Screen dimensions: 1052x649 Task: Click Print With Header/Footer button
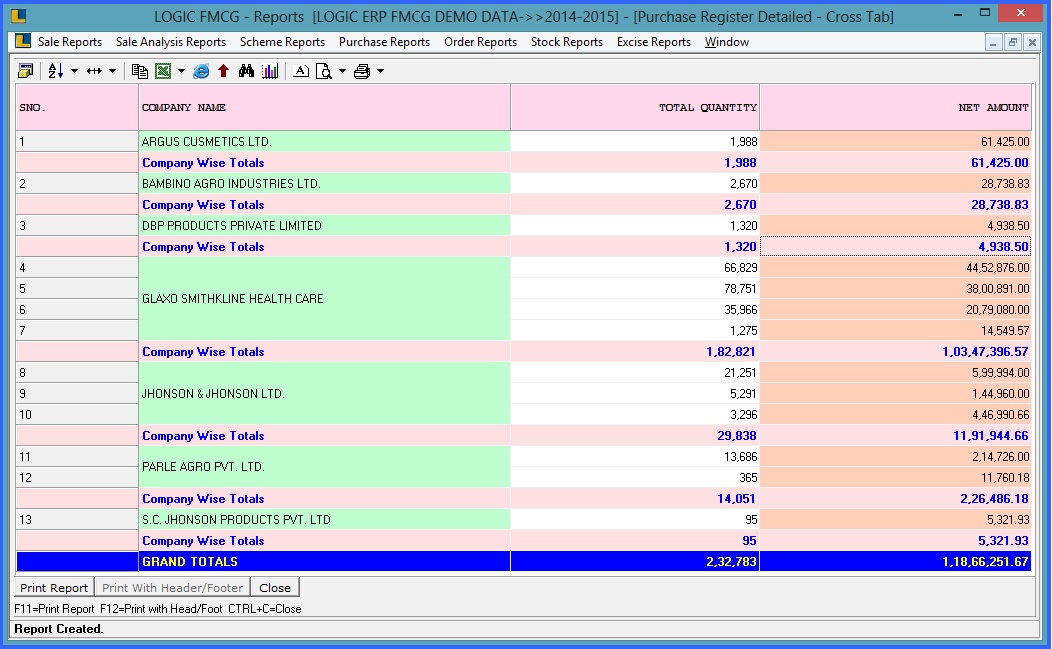172,587
